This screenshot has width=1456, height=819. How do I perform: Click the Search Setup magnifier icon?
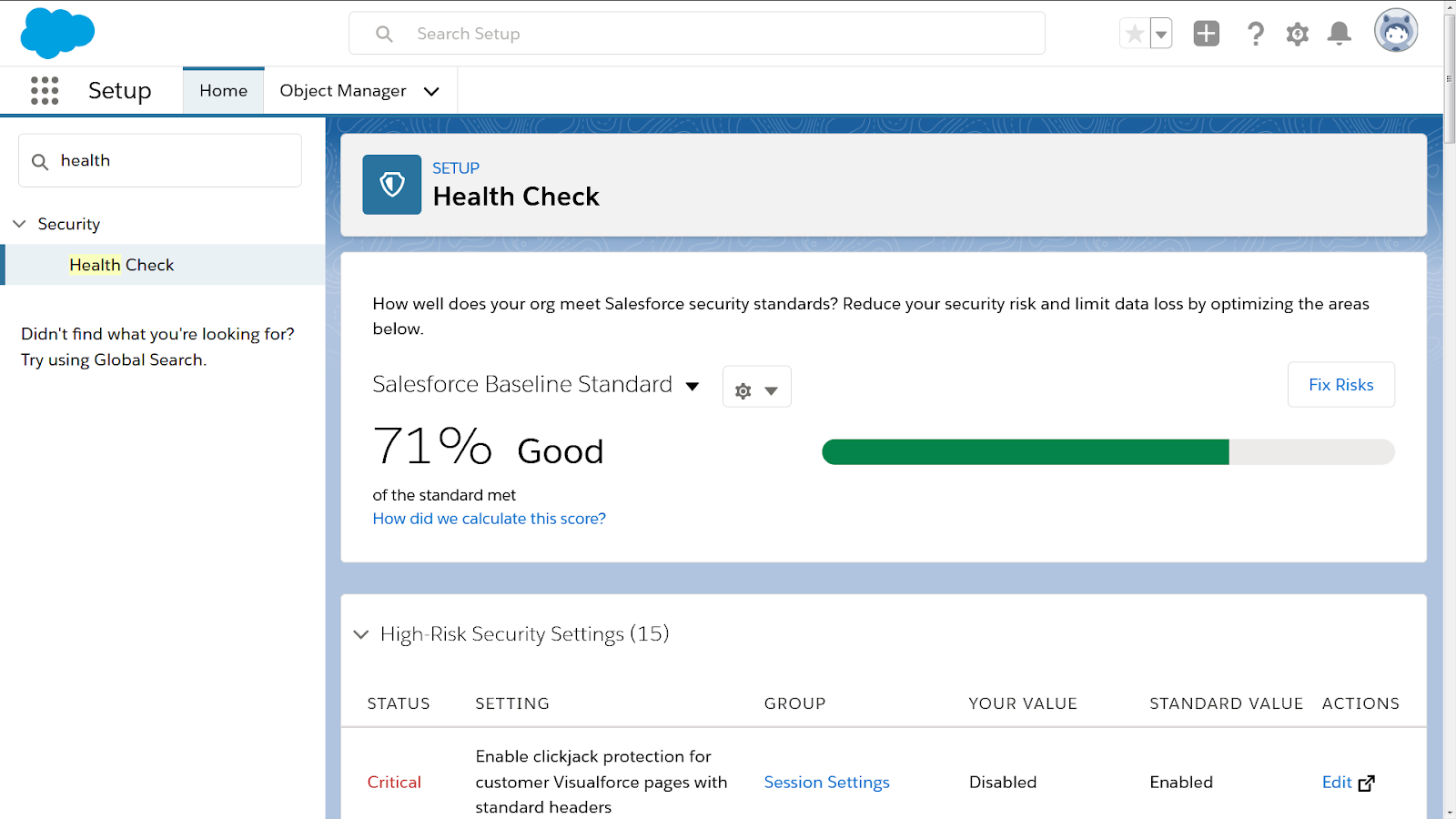pos(385,34)
